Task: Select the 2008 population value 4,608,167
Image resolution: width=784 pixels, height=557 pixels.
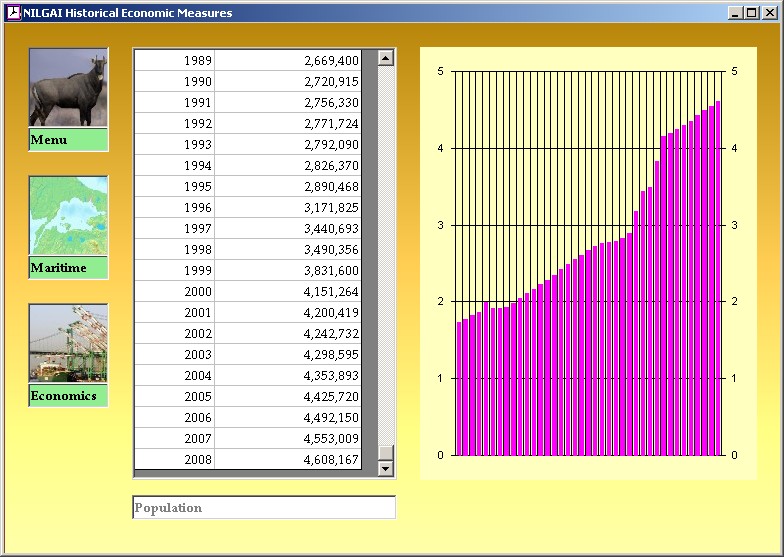Action: pos(289,460)
